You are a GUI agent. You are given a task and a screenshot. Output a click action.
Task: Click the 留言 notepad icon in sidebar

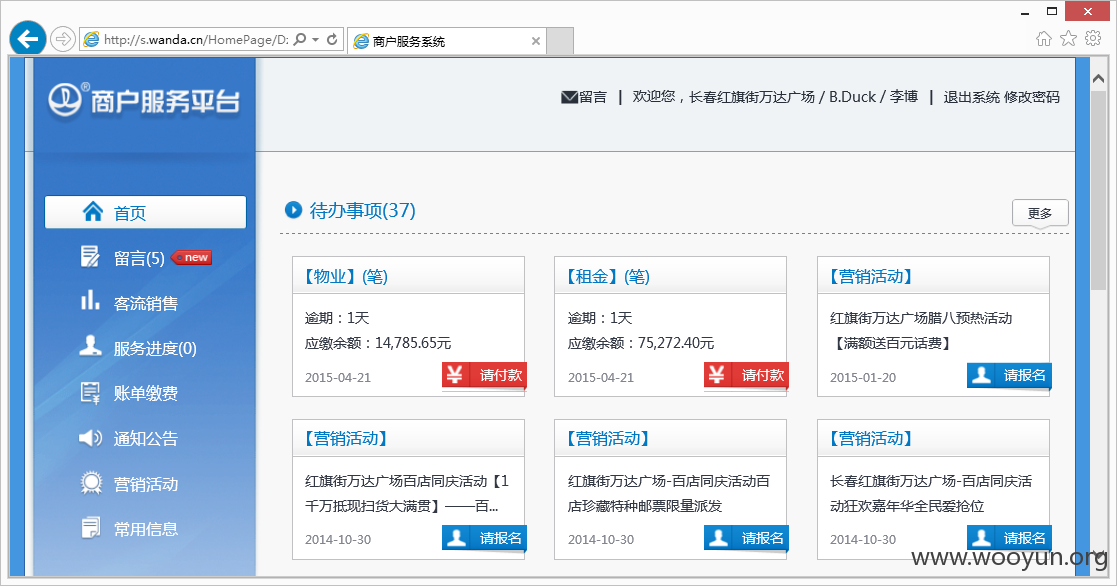(90, 256)
